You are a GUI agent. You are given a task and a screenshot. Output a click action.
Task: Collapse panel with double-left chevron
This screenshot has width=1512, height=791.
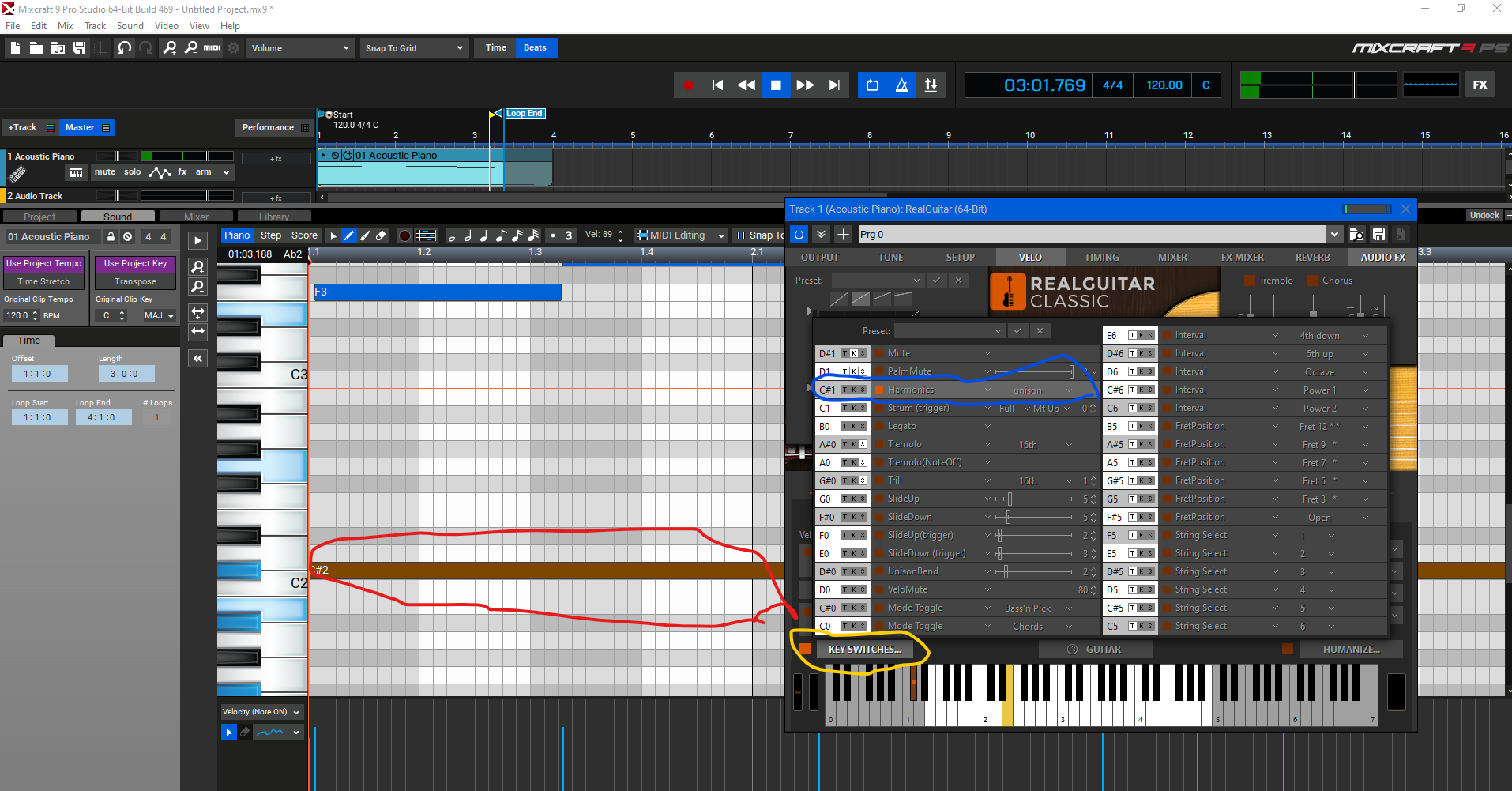198,358
